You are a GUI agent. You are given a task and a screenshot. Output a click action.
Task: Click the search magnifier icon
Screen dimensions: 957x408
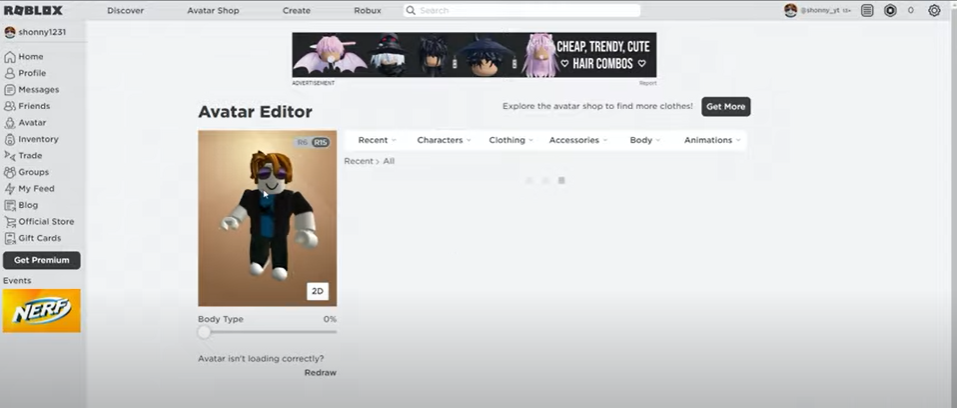(x=411, y=10)
